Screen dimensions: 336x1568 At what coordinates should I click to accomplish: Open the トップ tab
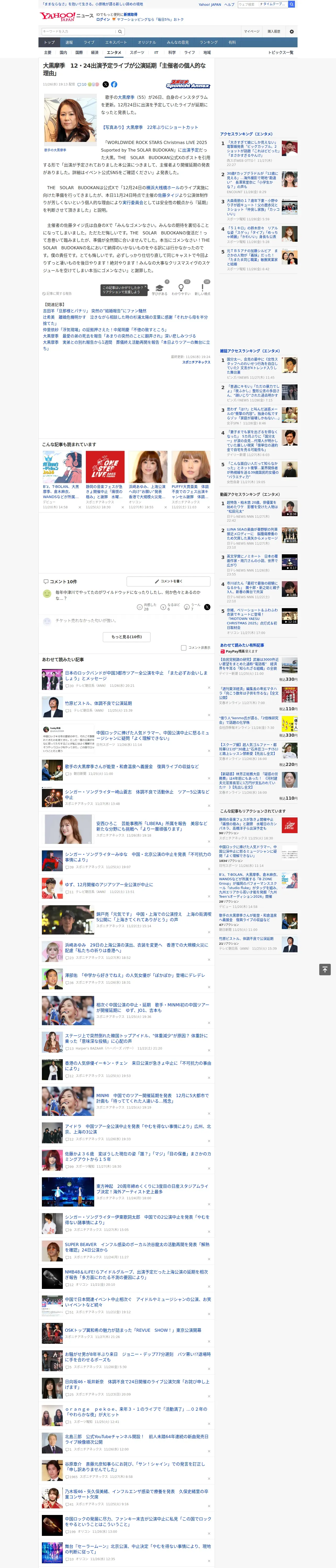(x=49, y=43)
